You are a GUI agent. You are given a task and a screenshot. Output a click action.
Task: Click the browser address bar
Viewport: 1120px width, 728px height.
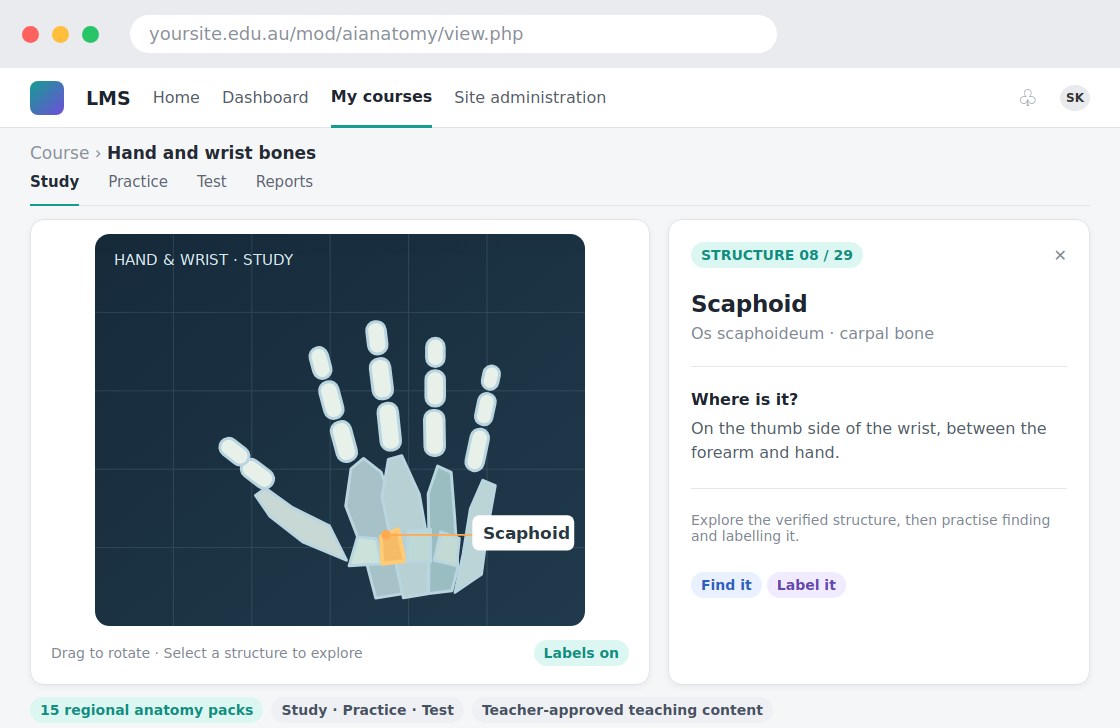tap(453, 34)
